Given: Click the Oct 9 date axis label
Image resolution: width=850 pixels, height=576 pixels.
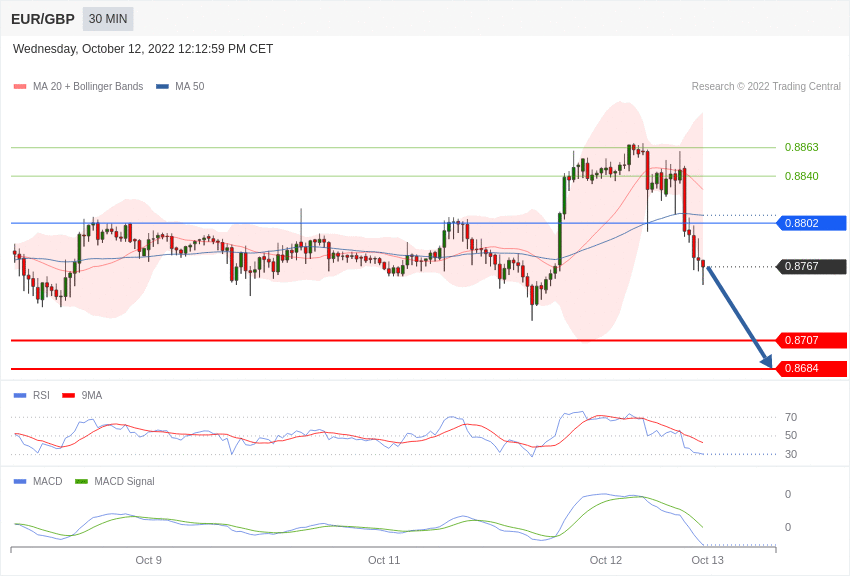Looking at the screenshot, I should coord(149,560).
